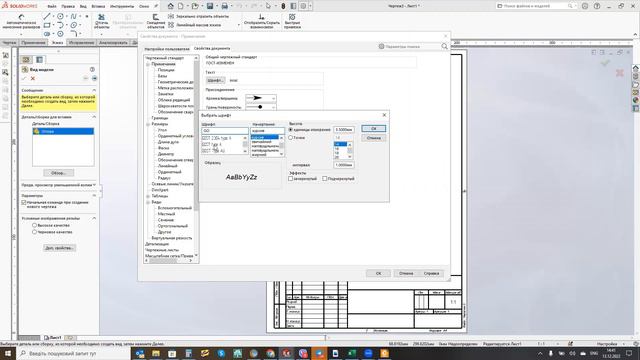The height and width of the screenshot is (360, 640).
Task: Select the Spline sketch tool
Action: tap(73, 16)
